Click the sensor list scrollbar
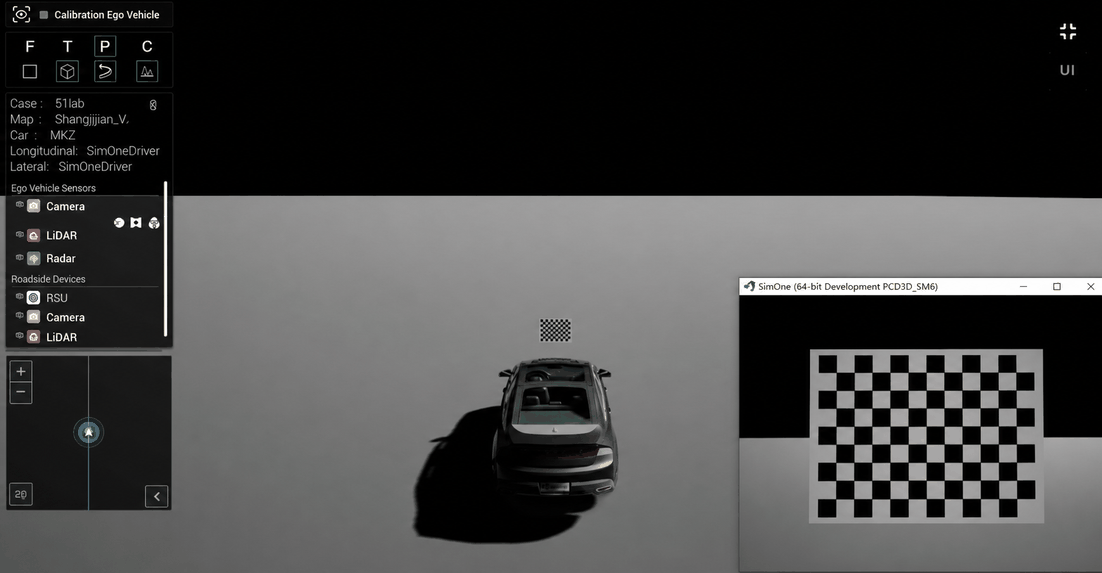1102x573 pixels. tap(166, 259)
